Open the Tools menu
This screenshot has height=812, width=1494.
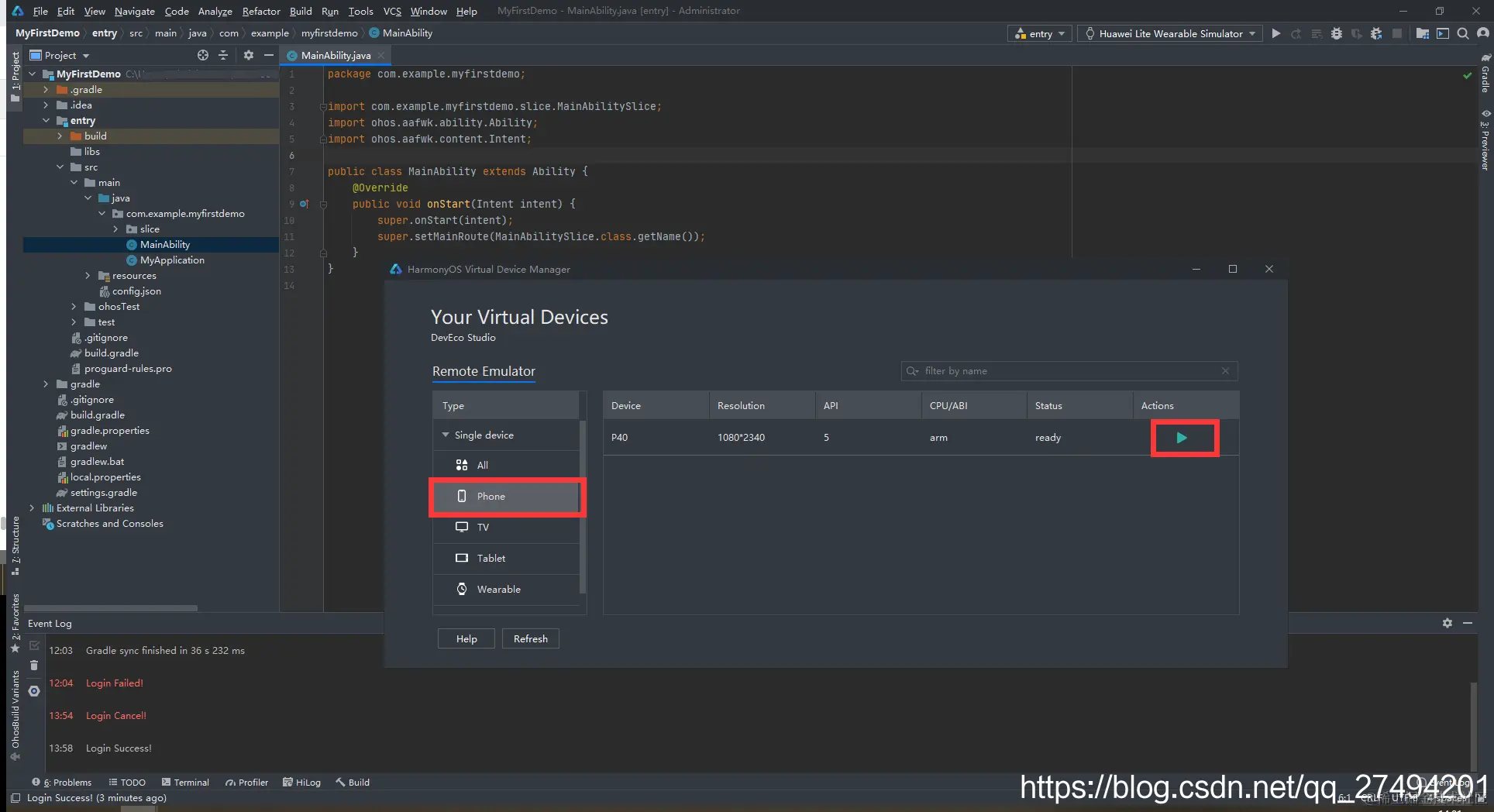point(360,11)
